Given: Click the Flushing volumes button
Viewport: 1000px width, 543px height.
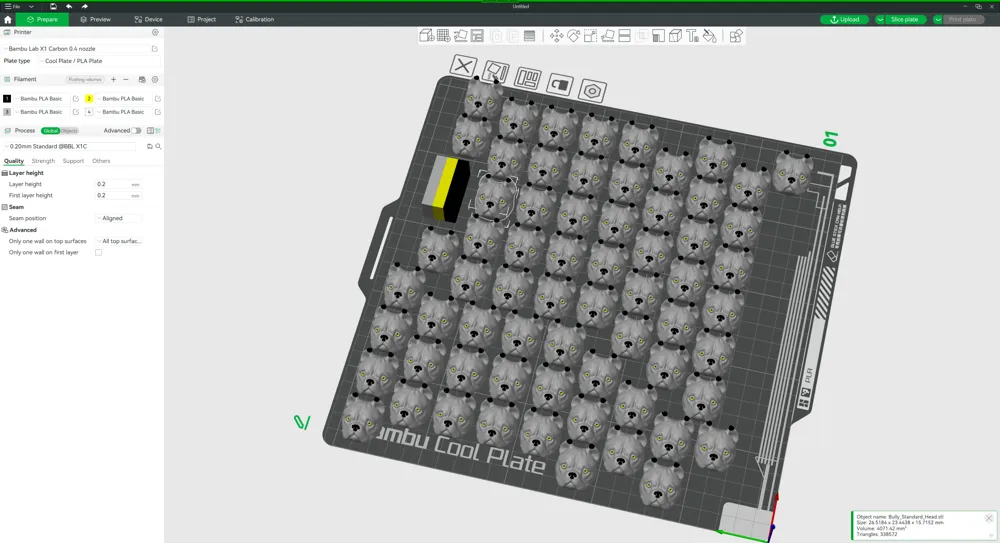Looking at the screenshot, I should tap(85, 80).
